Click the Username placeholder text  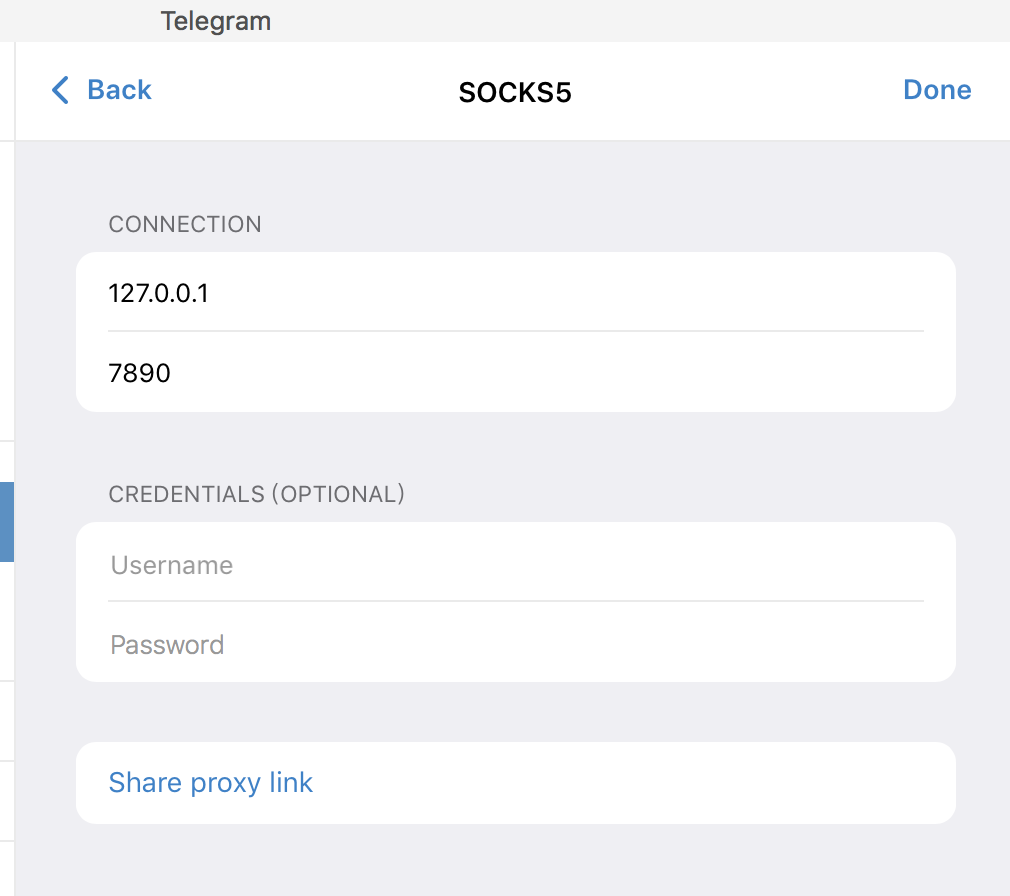pos(171,564)
